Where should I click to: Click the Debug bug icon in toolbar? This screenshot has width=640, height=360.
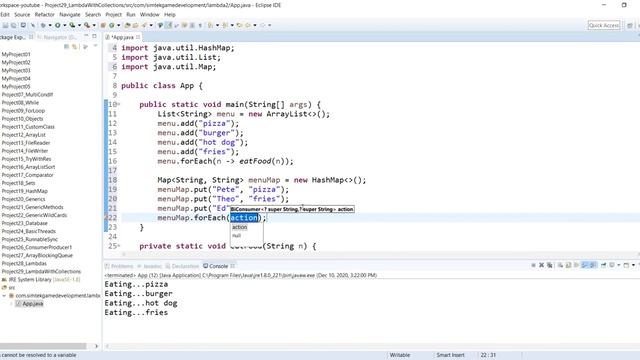(x=43, y=25)
